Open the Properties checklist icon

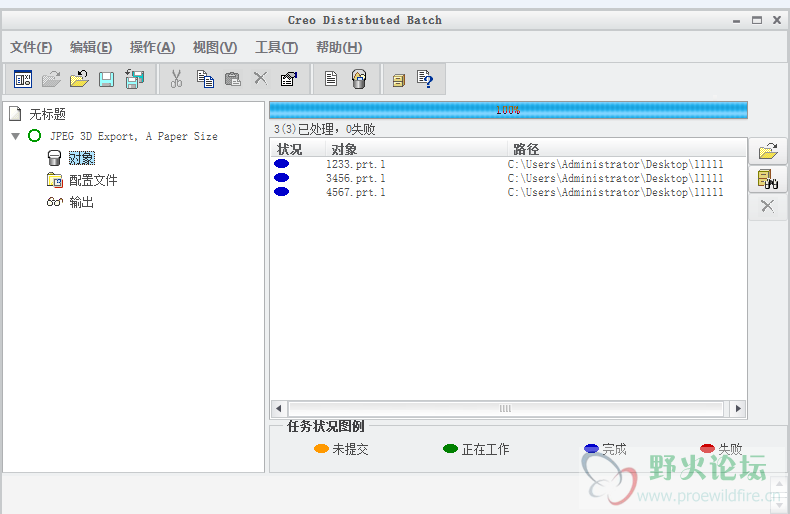[289, 79]
